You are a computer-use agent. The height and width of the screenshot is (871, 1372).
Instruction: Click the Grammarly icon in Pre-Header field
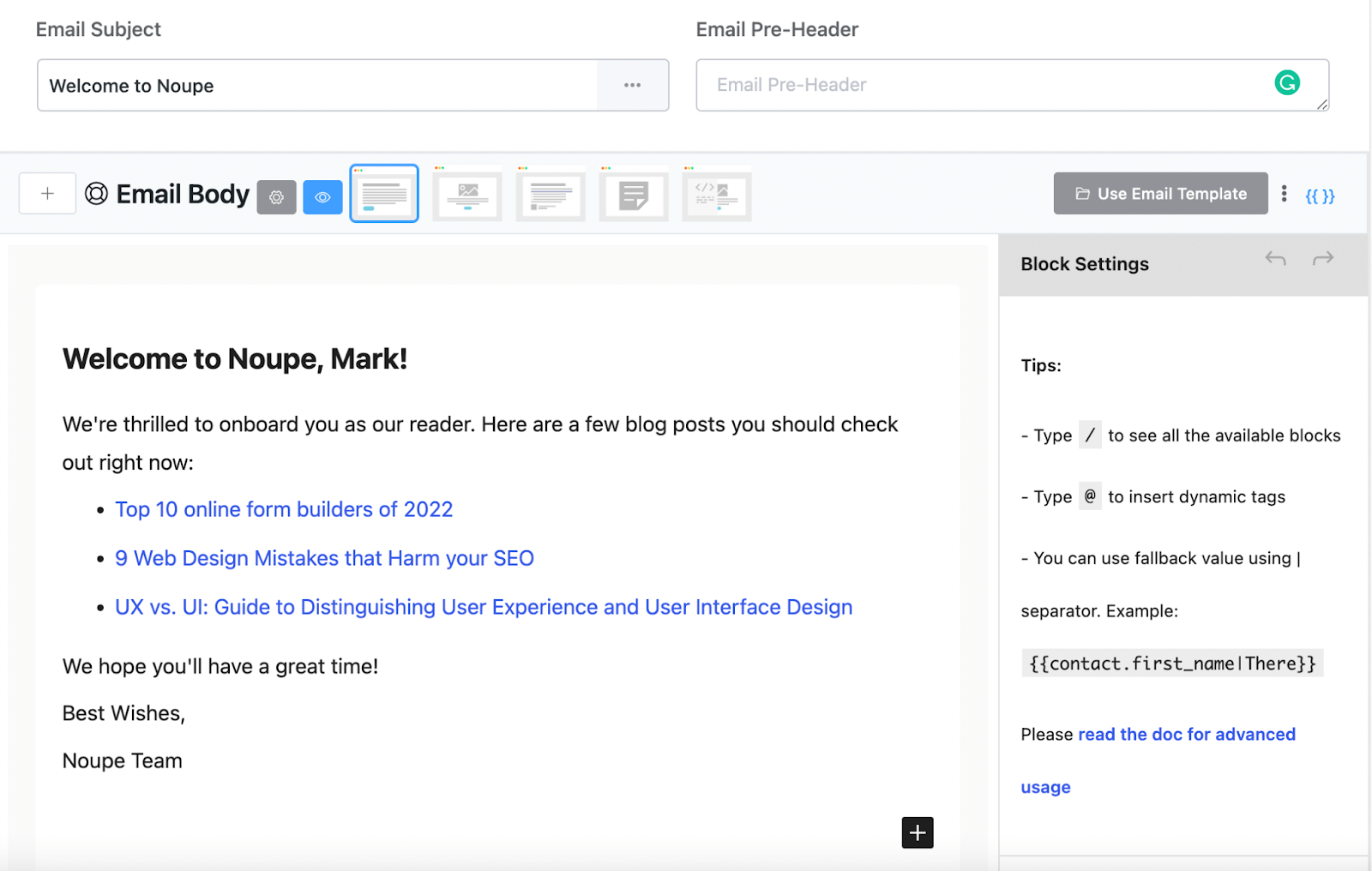click(x=1287, y=82)
